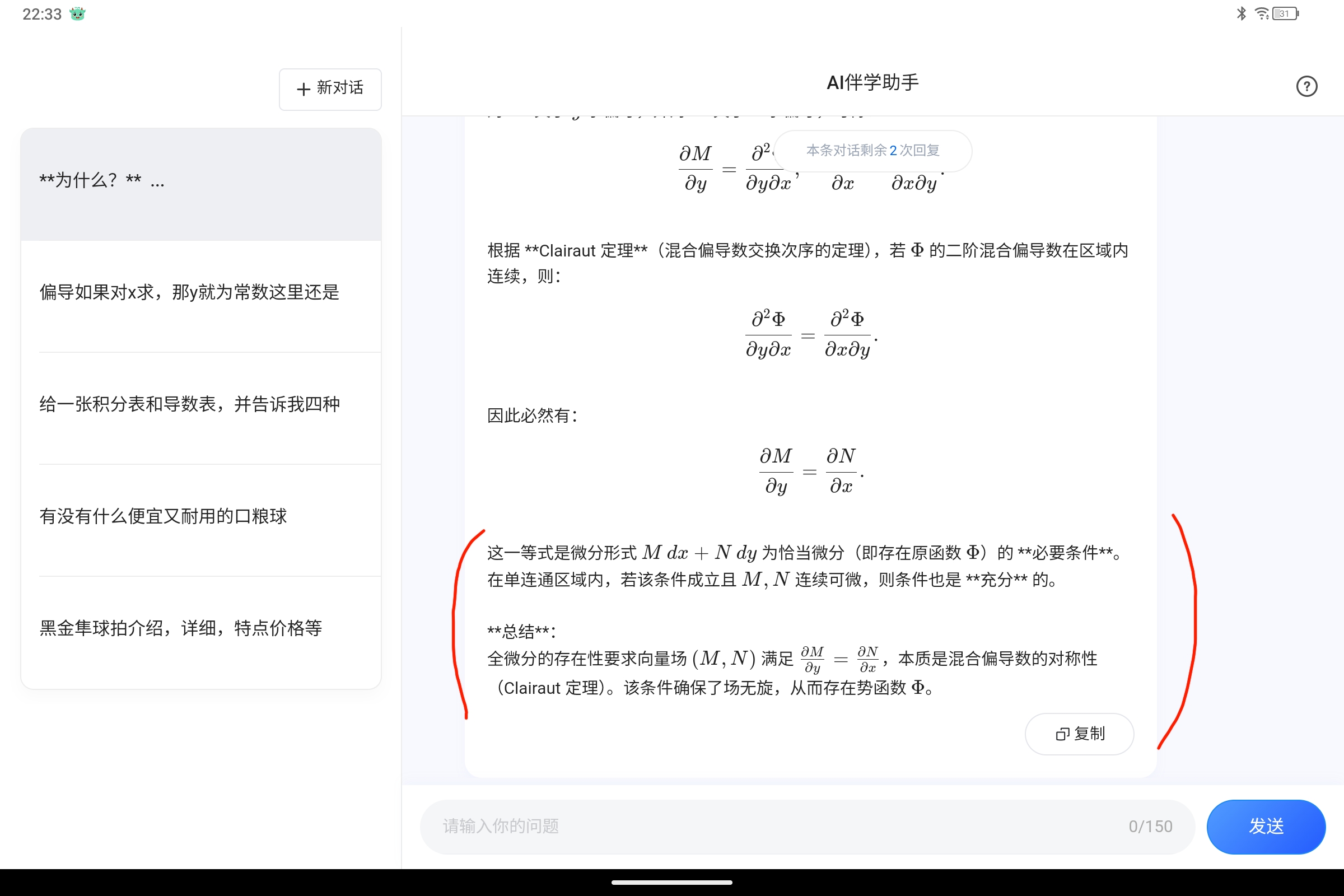The image size is (1344, 896).
Task: Tap the AI伴学助手 title header
Action: [x=872, y=83]
